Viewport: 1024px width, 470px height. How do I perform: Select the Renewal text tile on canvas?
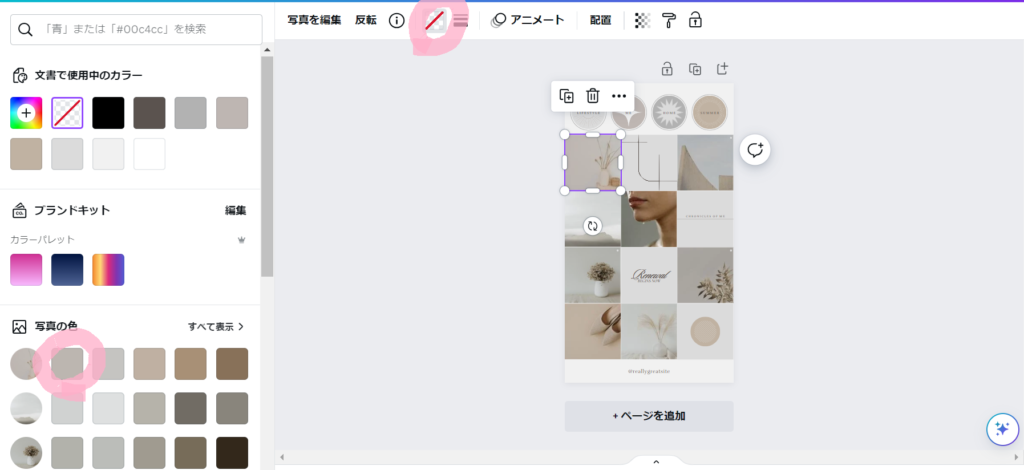(x=648, y=275)
